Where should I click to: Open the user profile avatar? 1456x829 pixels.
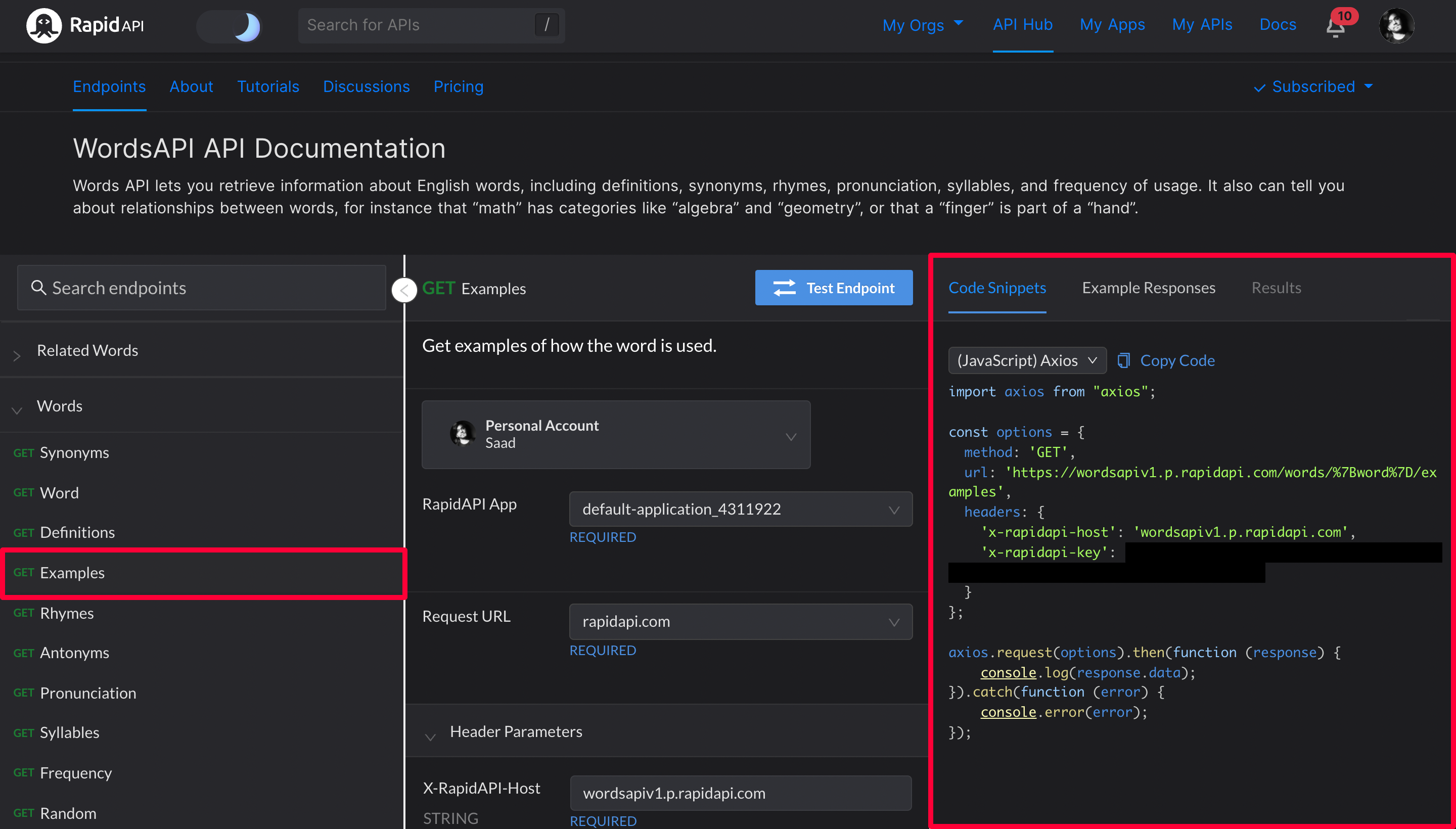(1396, 26)
